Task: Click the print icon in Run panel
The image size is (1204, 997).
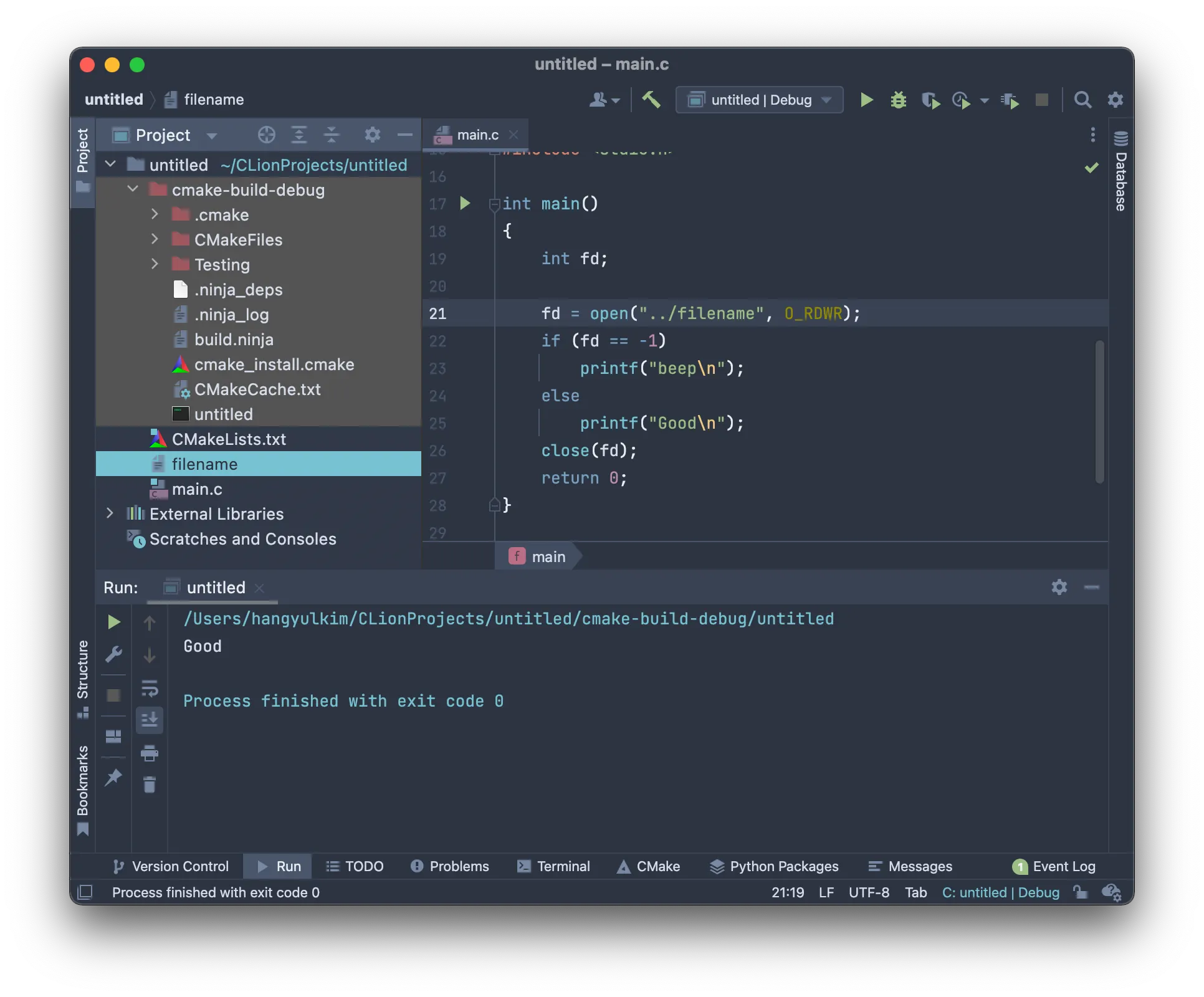Action: 150,753
